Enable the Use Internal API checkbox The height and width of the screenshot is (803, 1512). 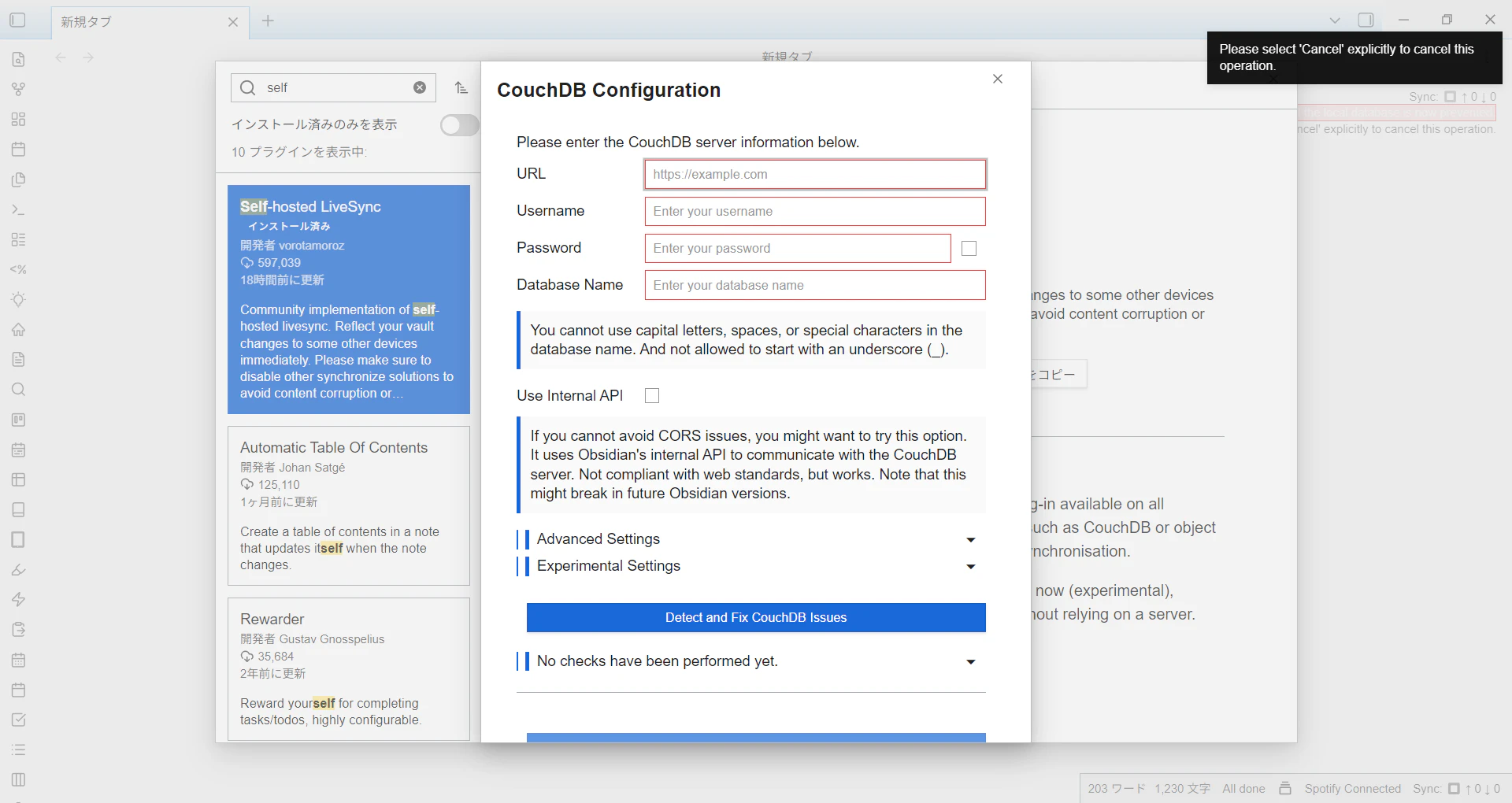coord(652,395)
